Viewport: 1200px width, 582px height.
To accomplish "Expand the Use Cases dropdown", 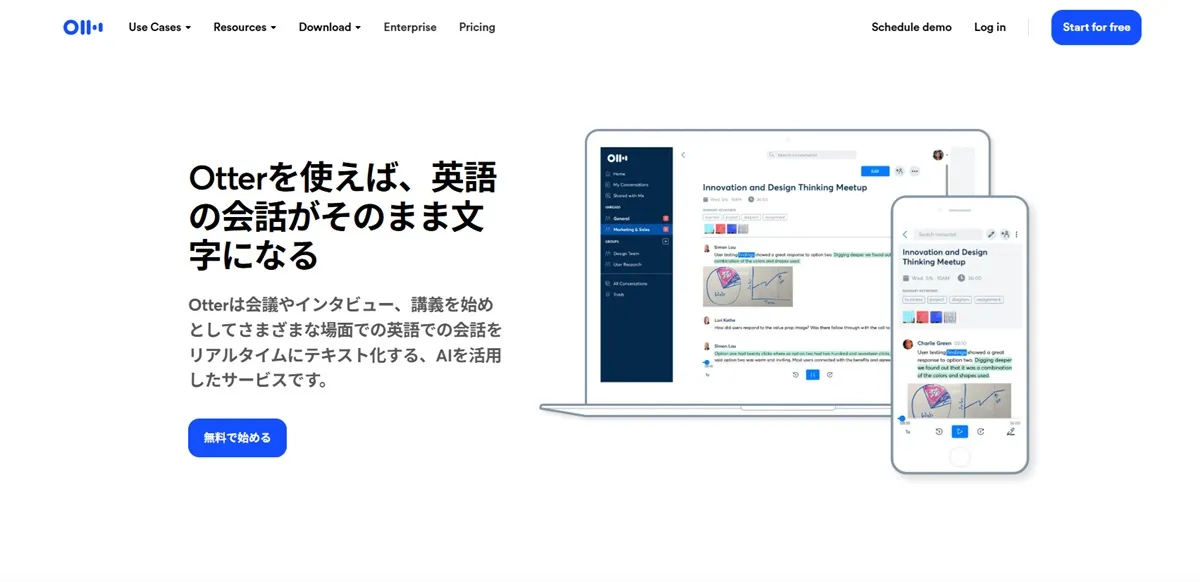I will [x=159, y=27].
